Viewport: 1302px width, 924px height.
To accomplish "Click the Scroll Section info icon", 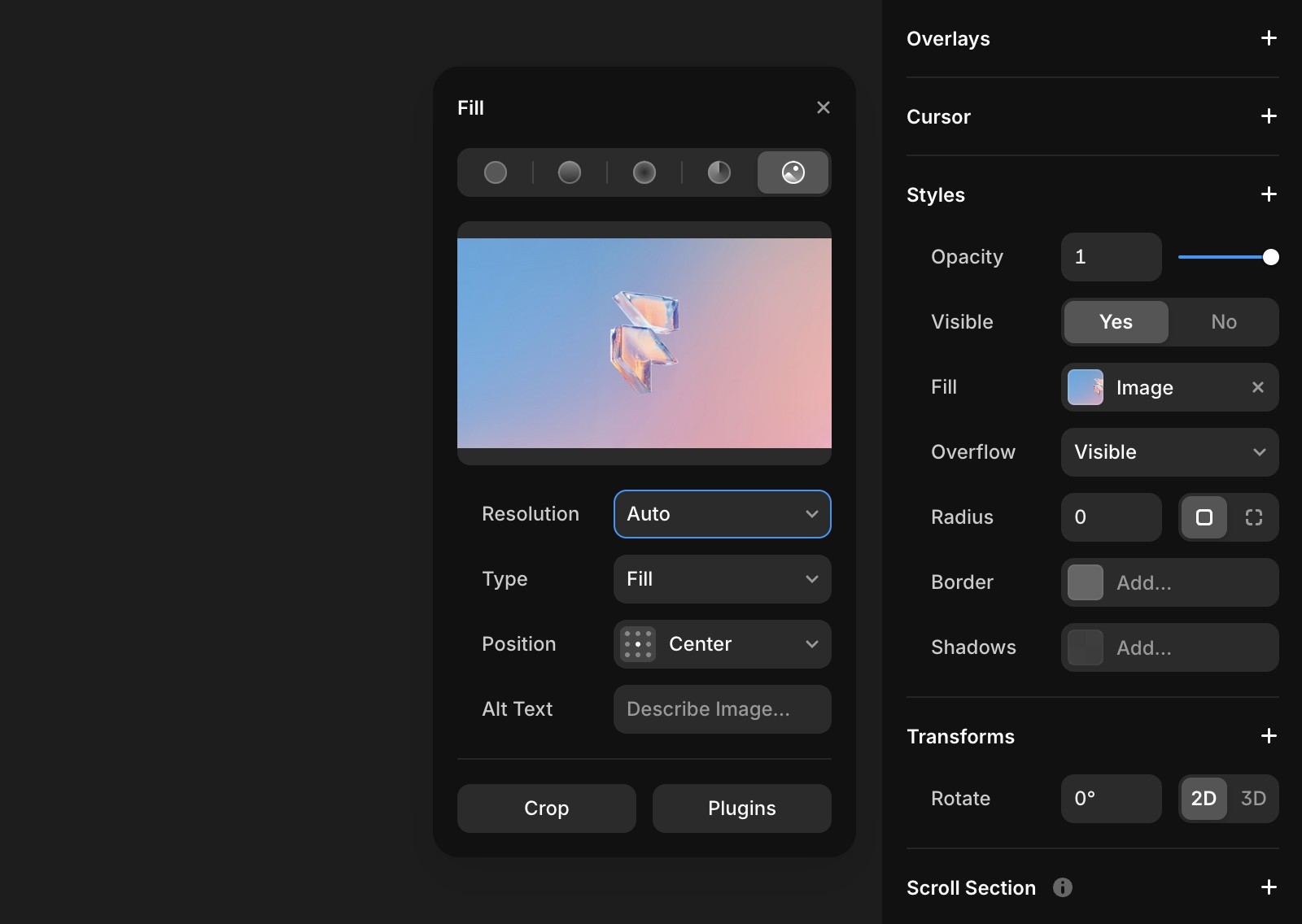I will point(1064,887).
